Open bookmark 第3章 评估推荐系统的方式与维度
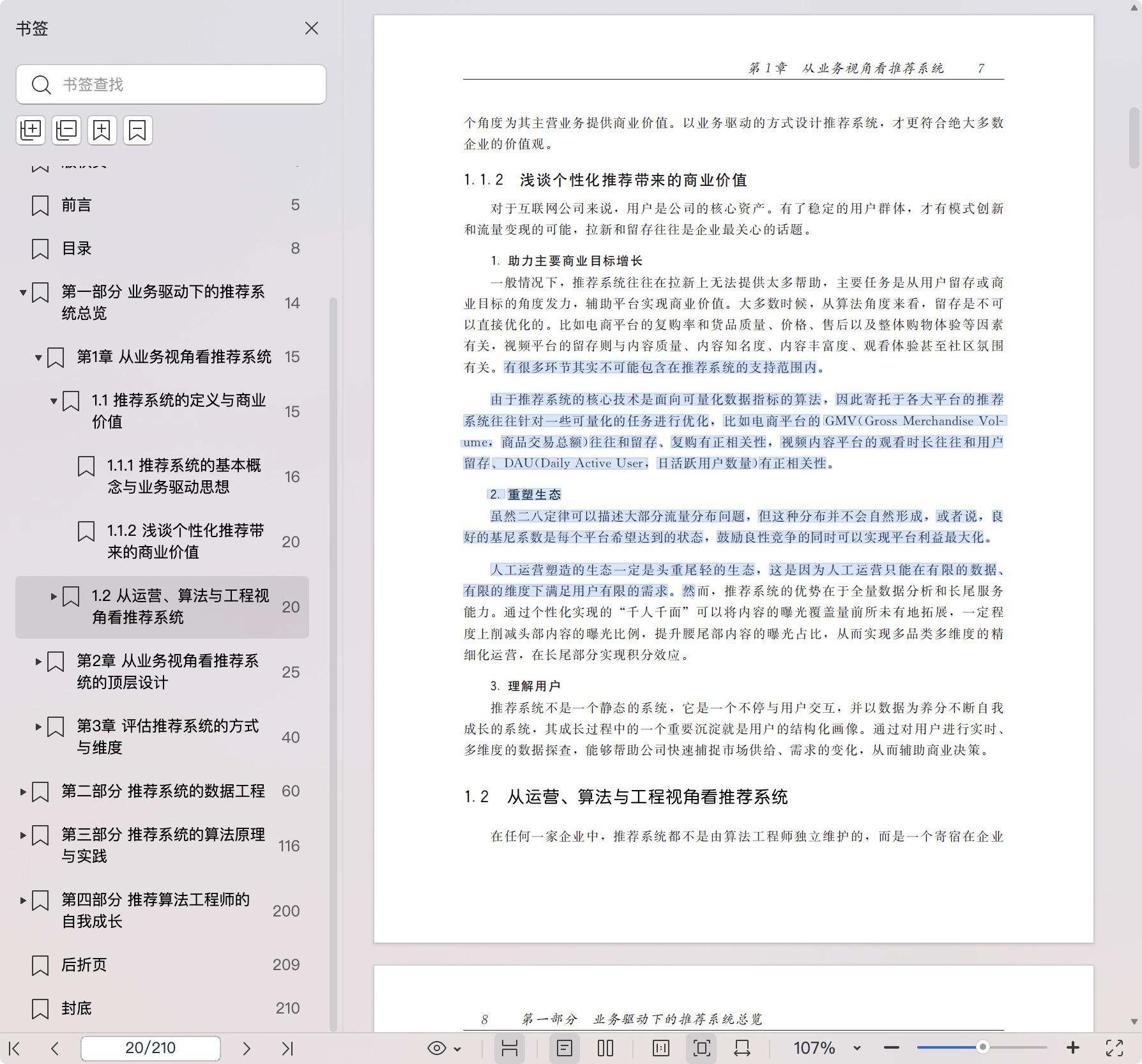This screenshot has height=1064, width=1142. [167, 736]
